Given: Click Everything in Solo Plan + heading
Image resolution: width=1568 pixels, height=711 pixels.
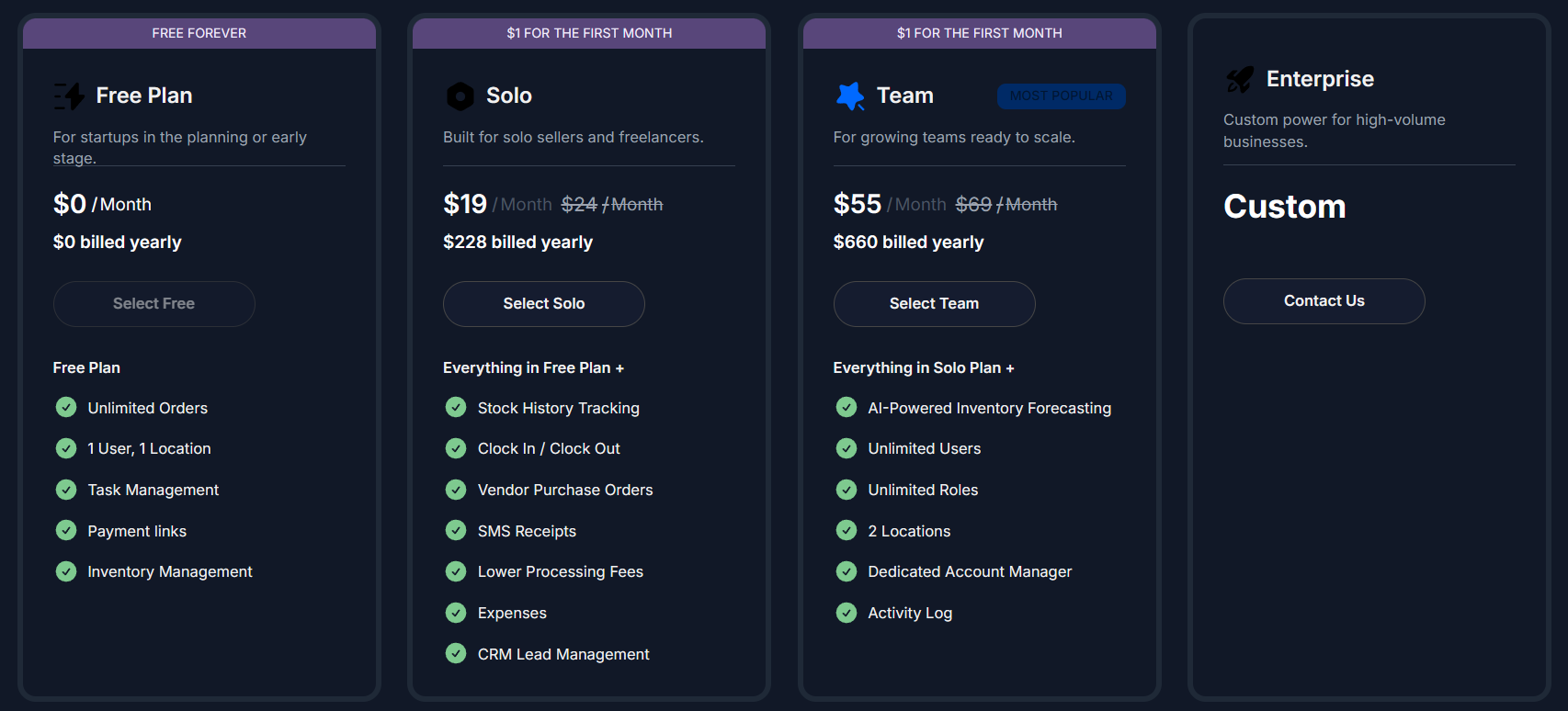Looking at the screenshot, I should click(x=924, y=367).
